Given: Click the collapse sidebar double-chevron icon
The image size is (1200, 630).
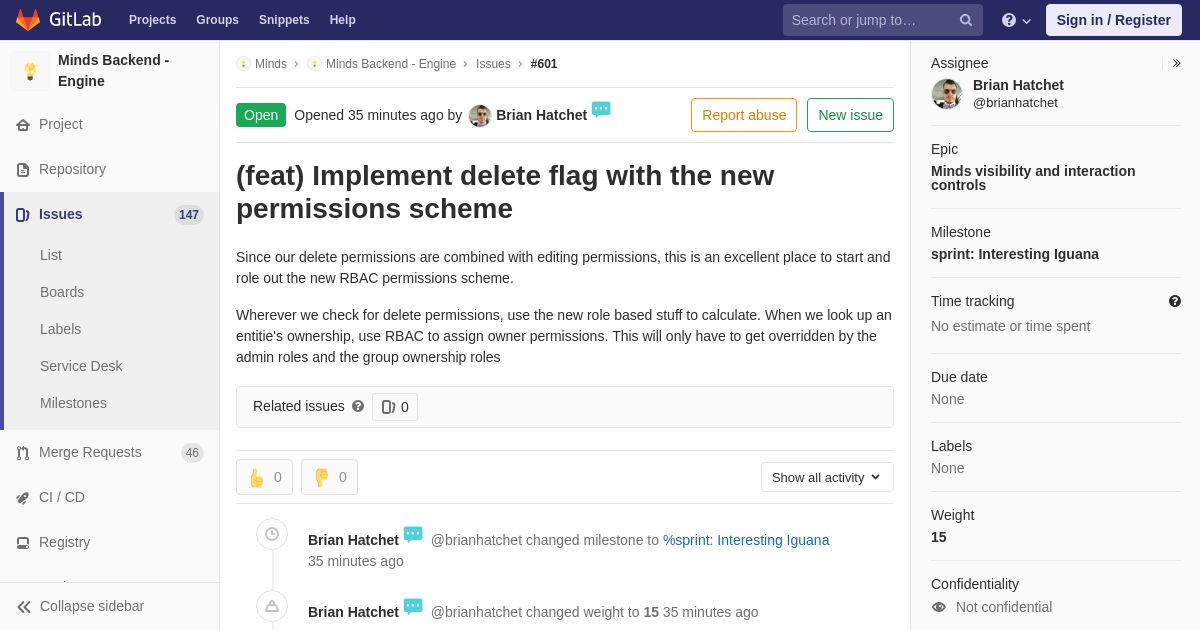Looking at the screenshot, I should pos(24,607).
